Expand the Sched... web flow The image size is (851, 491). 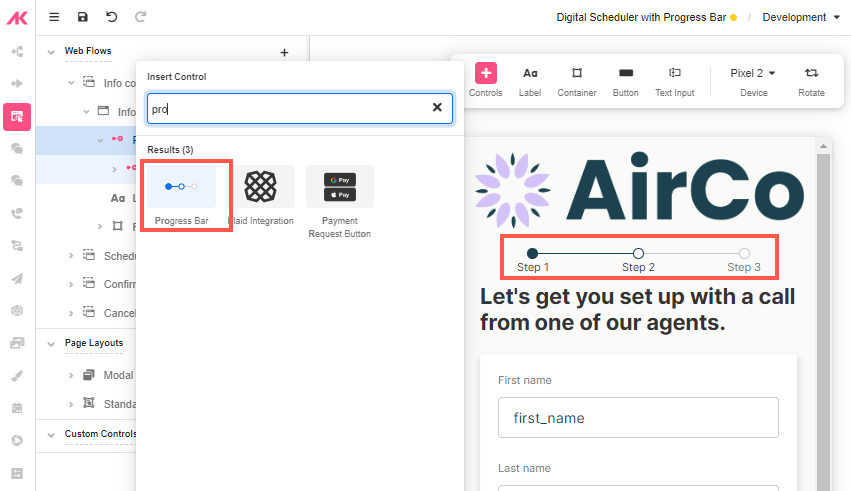point(71,256)
